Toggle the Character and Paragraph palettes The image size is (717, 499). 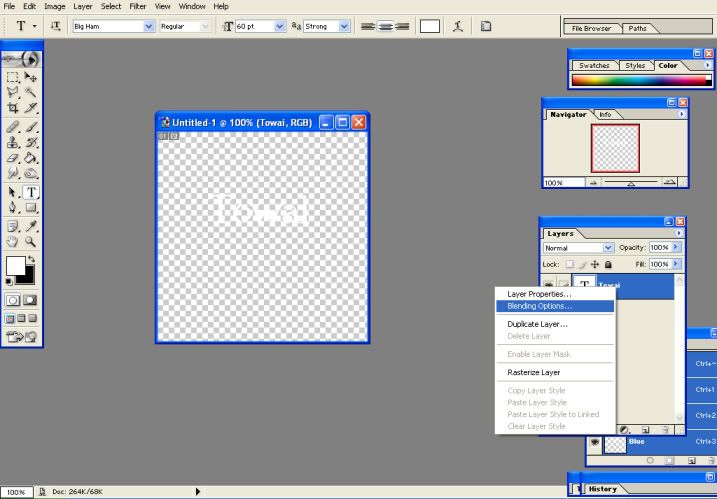click(486, 27)
